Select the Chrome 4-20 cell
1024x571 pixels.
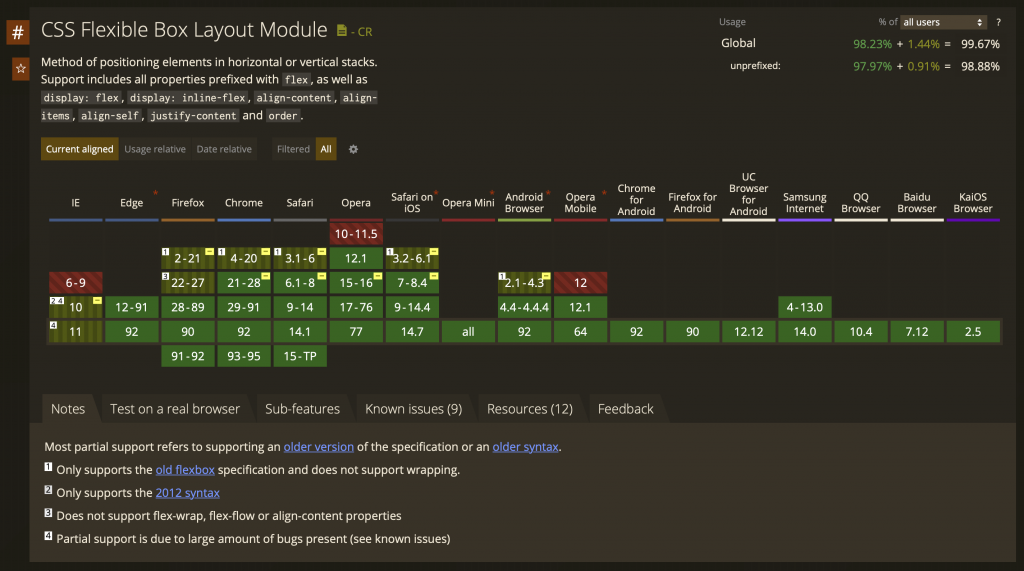click(244, 258)
